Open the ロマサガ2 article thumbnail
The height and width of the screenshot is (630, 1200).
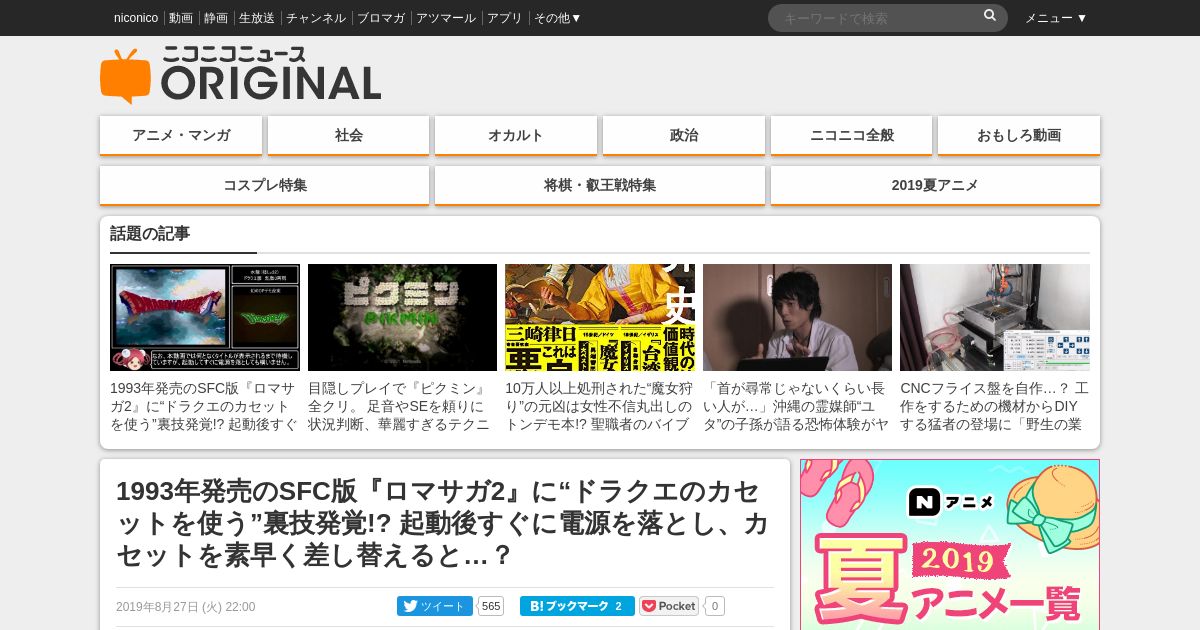pyautogui.click(x=205, y=317)
